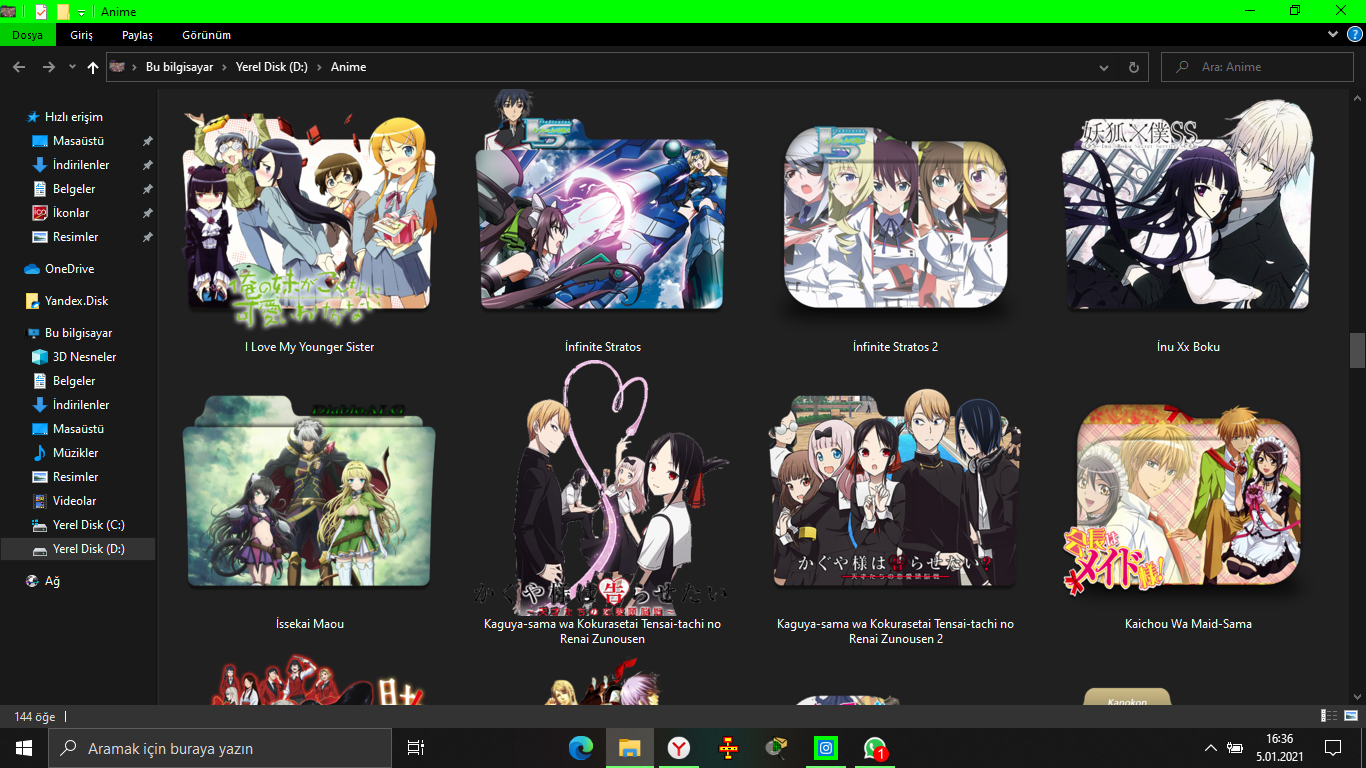
Task: Go forward with the Forward arrow
Action: coord(48,67)
